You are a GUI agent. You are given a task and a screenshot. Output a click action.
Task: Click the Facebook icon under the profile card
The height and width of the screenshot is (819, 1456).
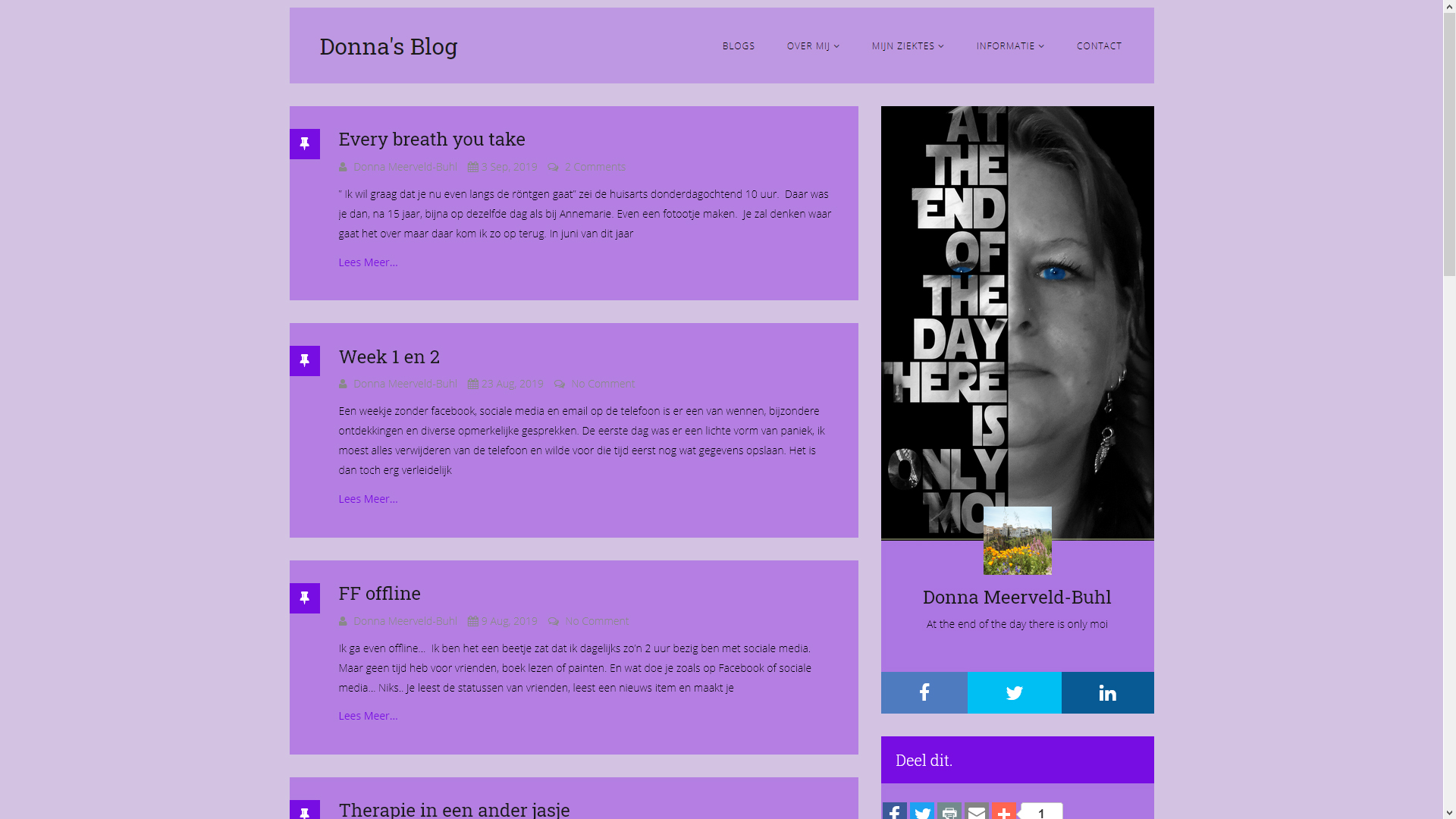tap(924, 692)
